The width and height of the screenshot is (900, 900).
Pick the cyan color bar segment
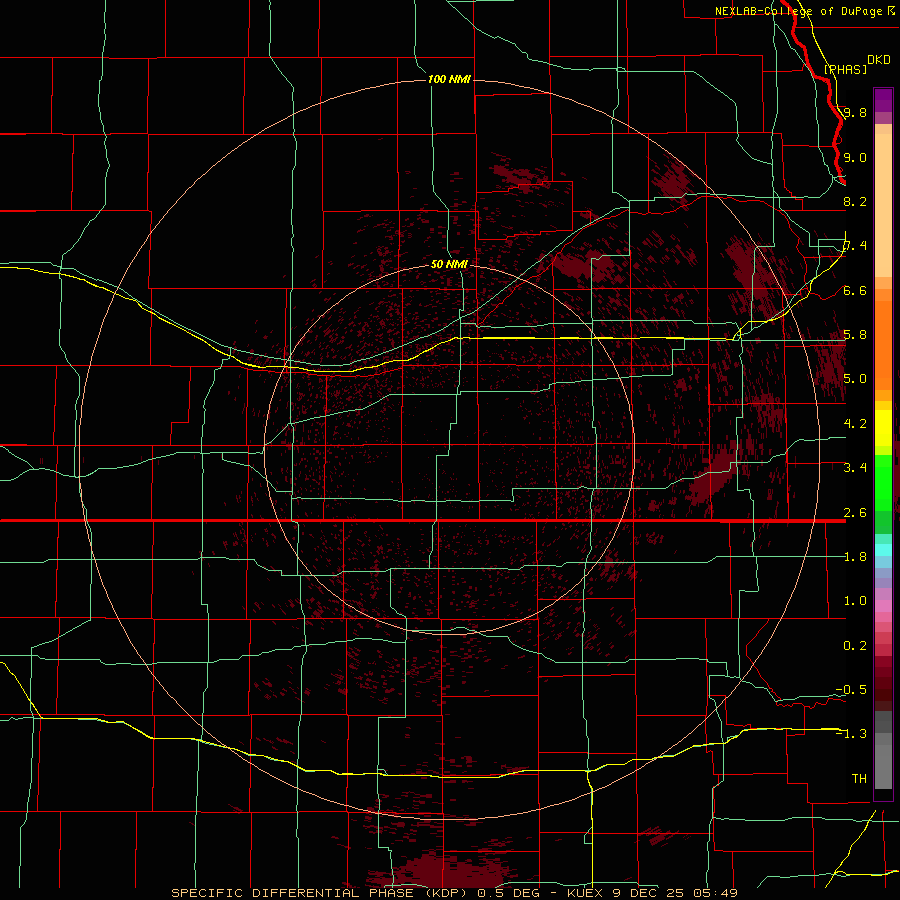[883, 550]
